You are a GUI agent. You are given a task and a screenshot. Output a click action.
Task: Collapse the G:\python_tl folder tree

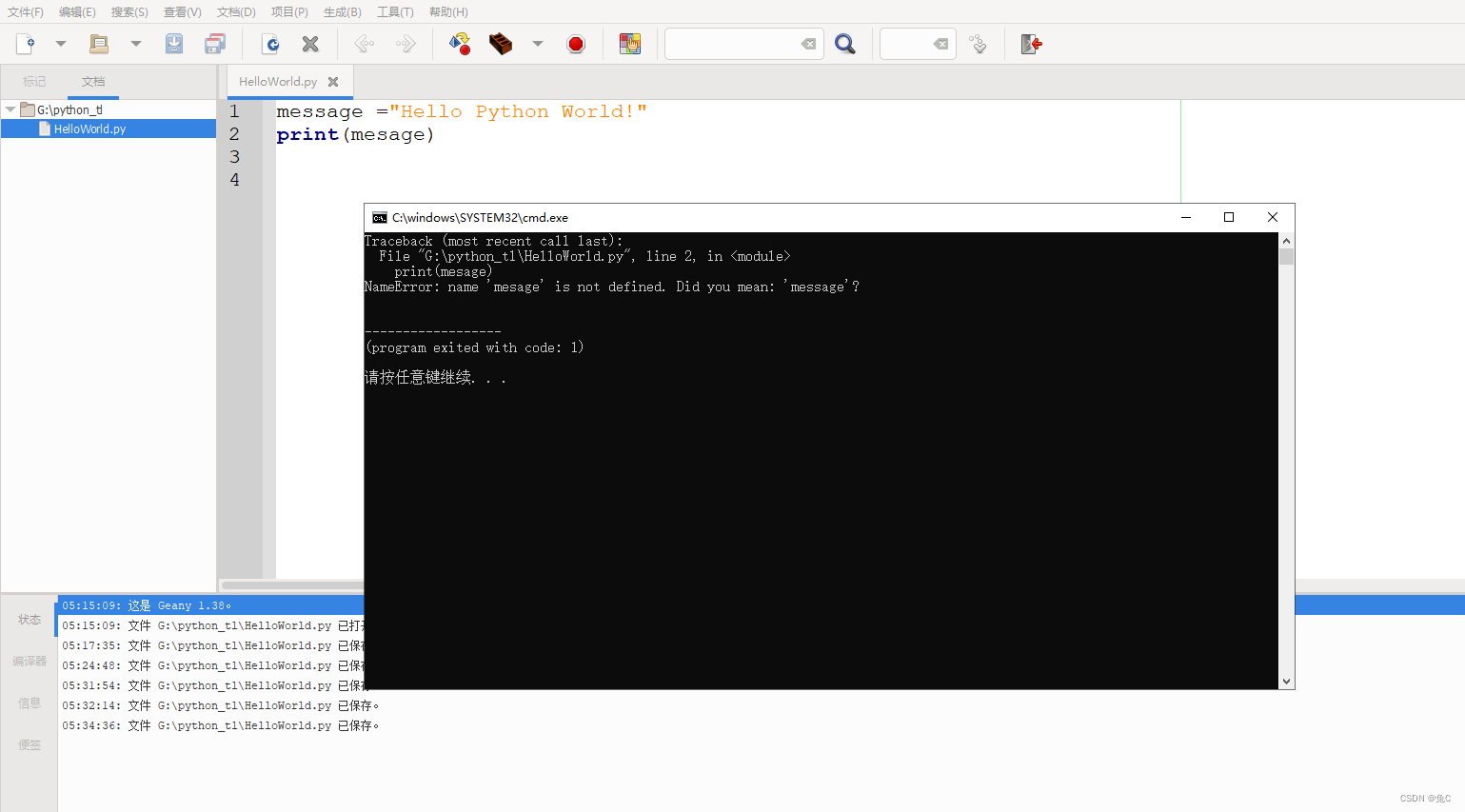pos(10,109)
